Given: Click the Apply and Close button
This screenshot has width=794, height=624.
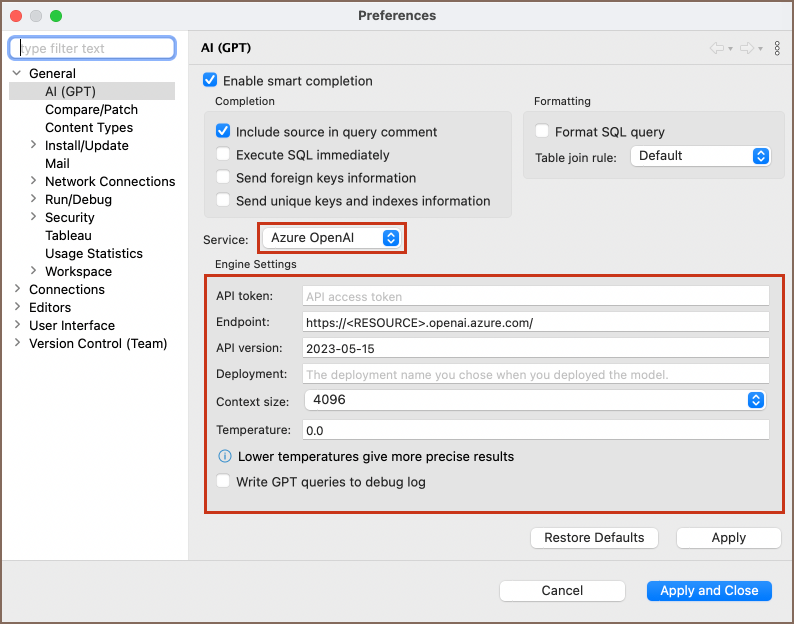Looking at the screenshot, I should tap(709, 591).
